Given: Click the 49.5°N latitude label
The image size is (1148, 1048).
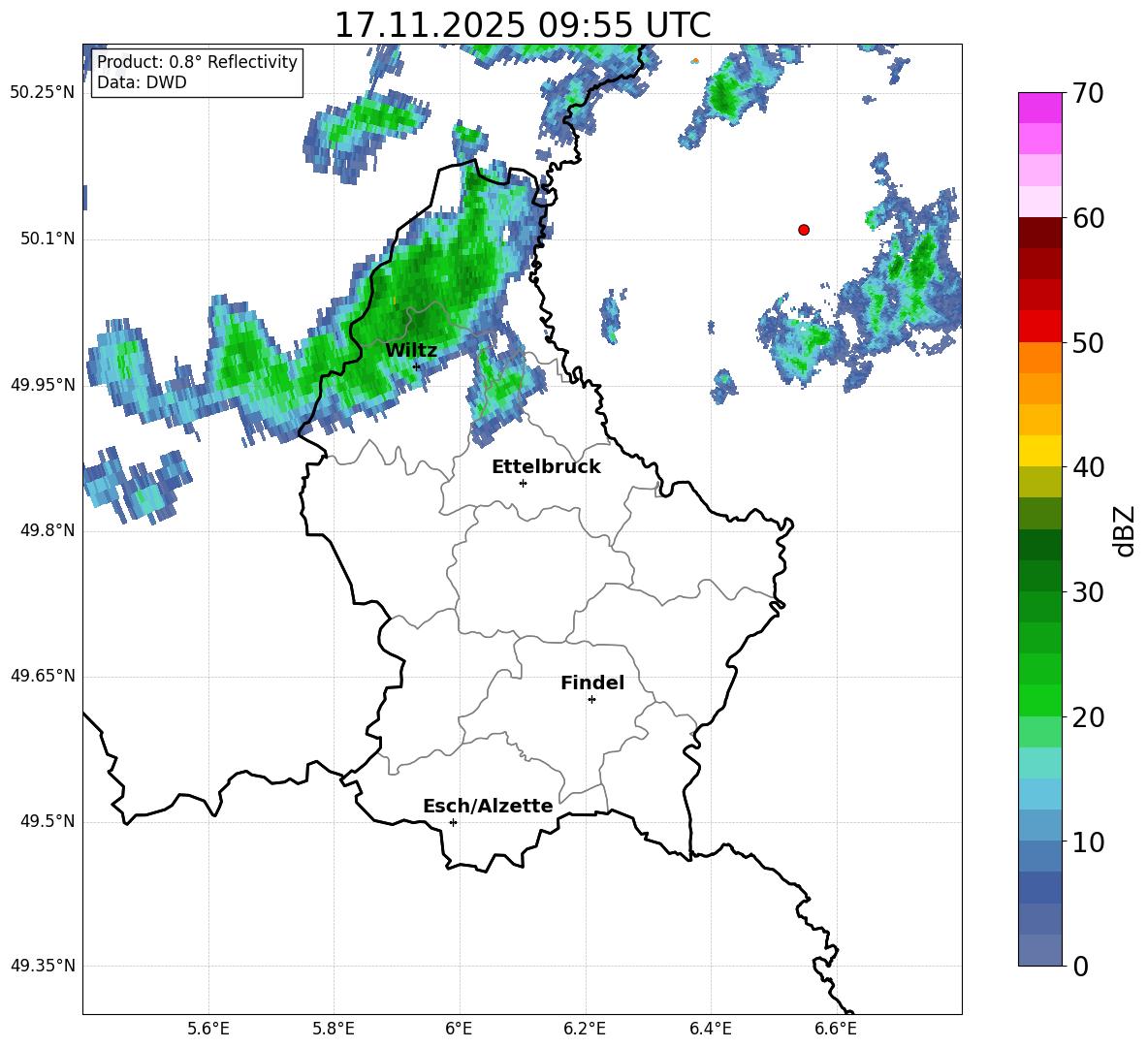Looking at the screenshot, I should 48,821.
